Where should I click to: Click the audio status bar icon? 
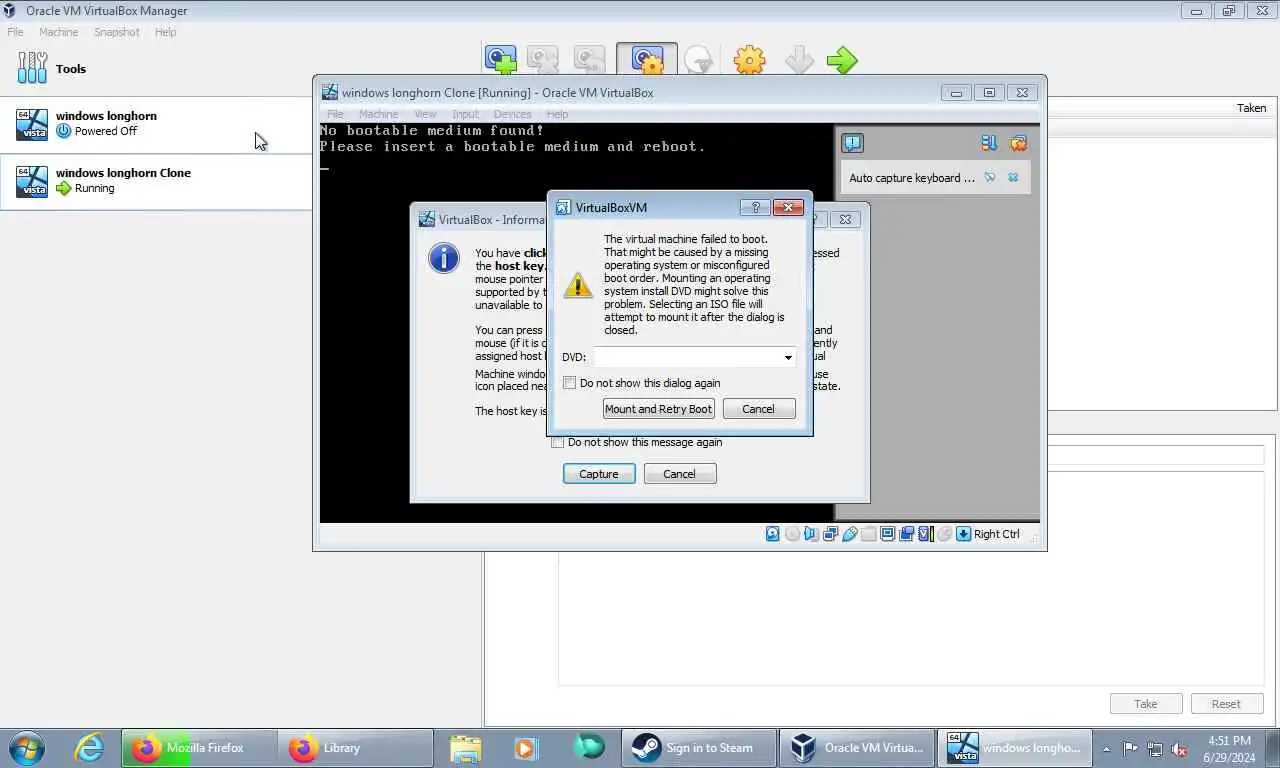click(811, 534)
